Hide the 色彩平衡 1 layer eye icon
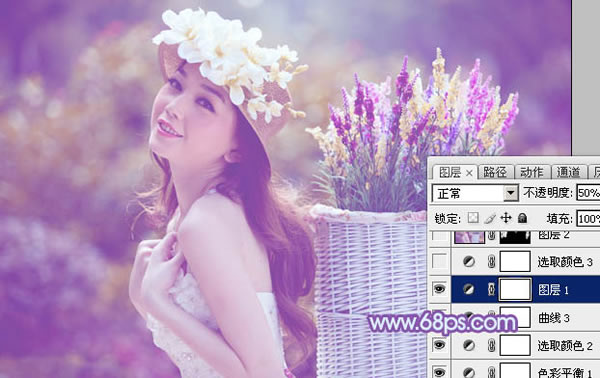 click(x=439, y=372)
